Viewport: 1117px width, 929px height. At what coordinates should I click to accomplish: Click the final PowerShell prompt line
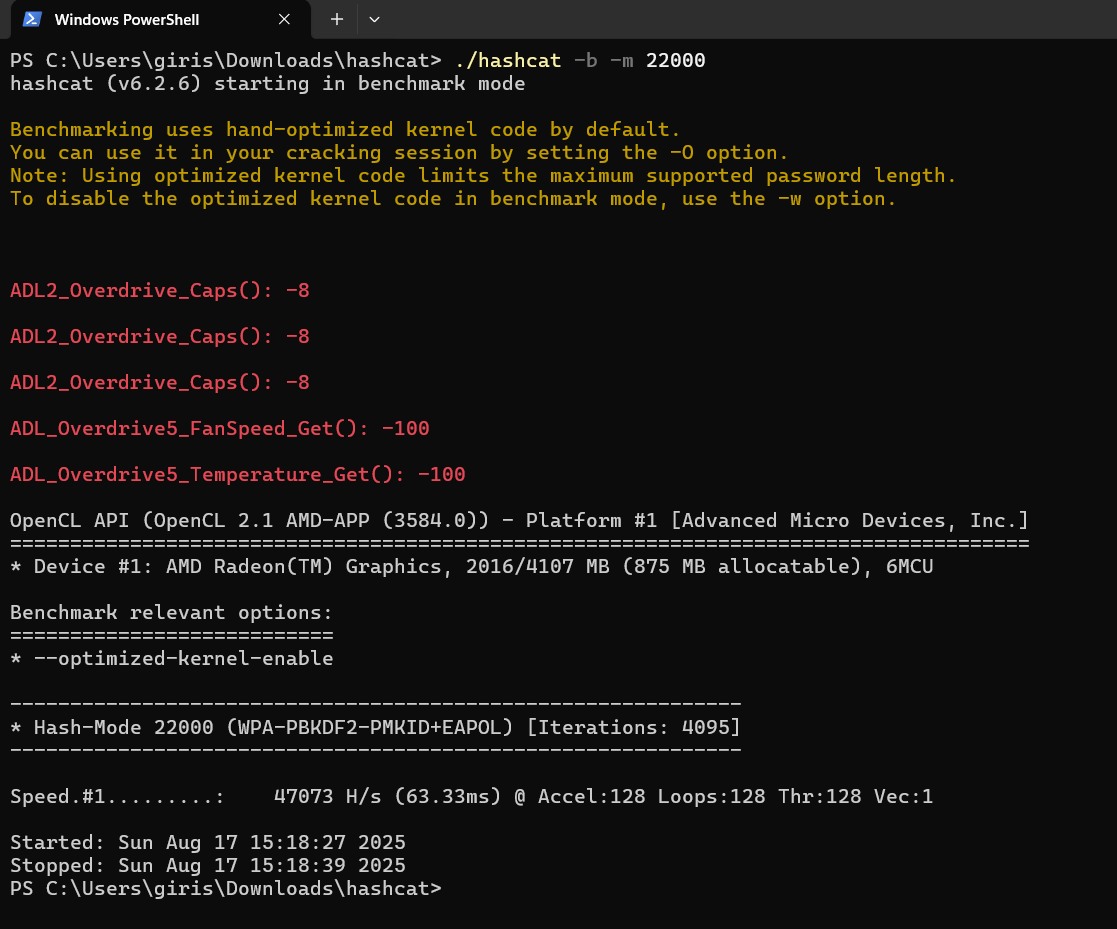(x=225, y=889)
